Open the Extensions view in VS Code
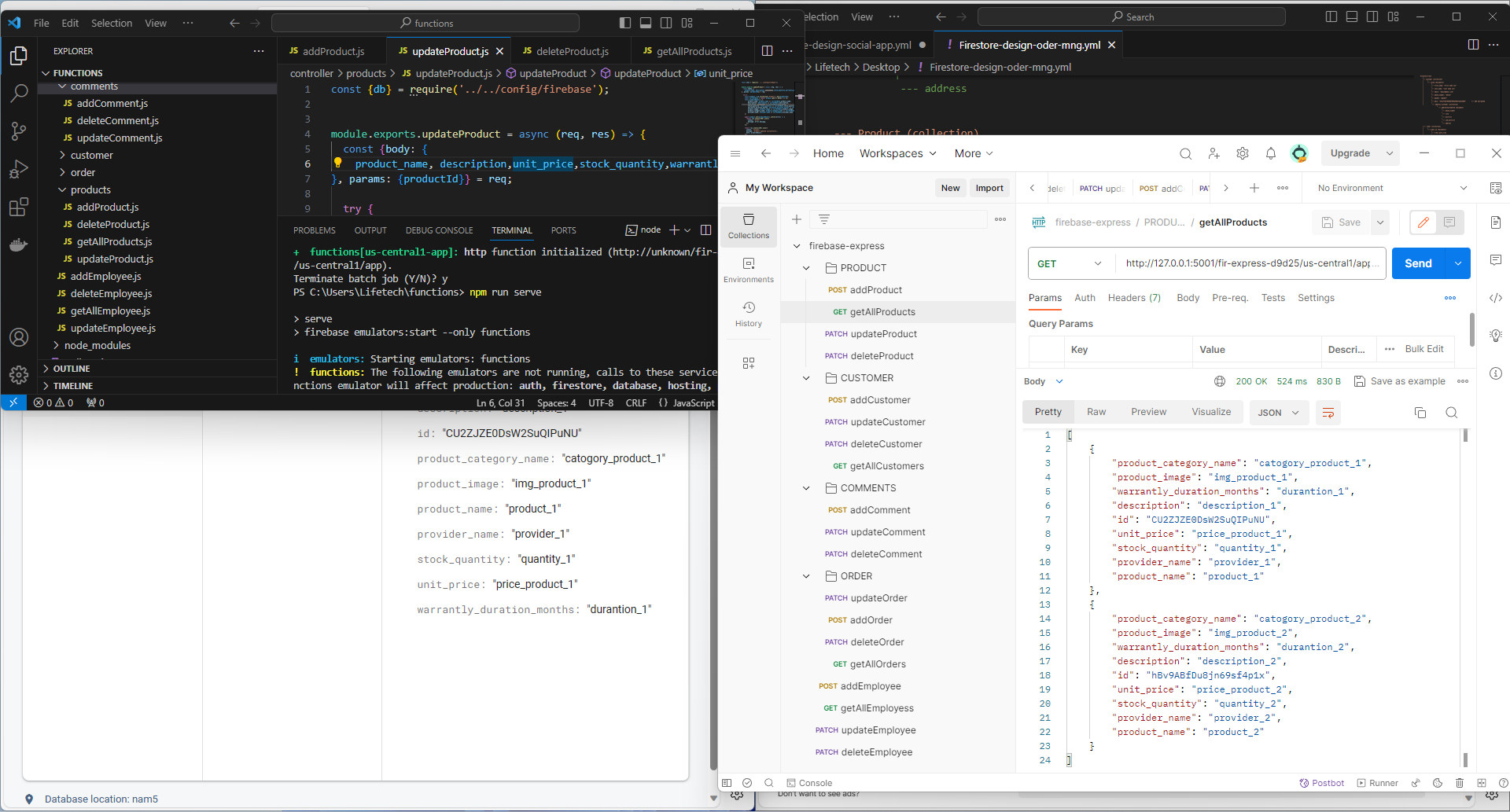Screen dimensions: 1510x812 (19, 207)
